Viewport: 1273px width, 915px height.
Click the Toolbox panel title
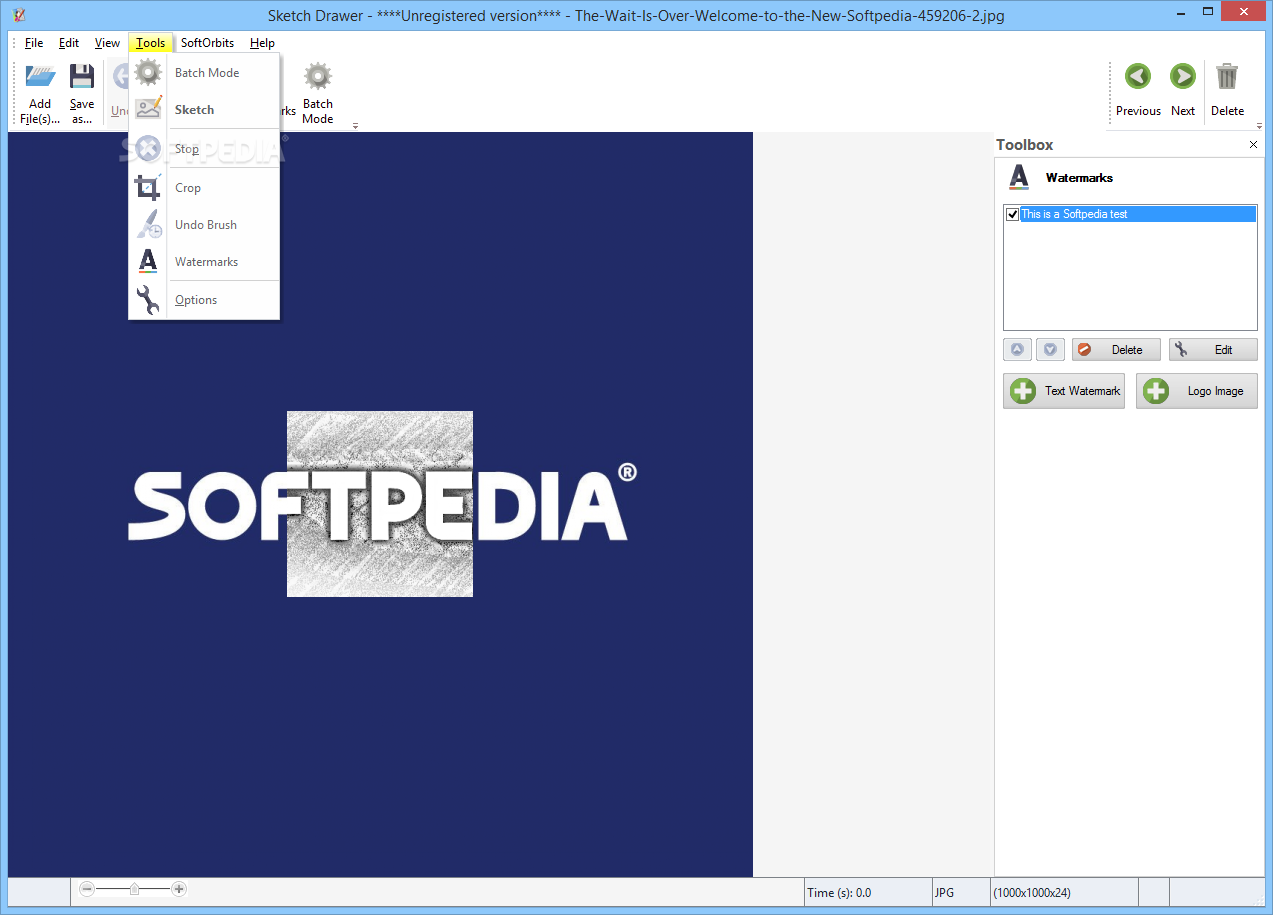(1025, 145)
